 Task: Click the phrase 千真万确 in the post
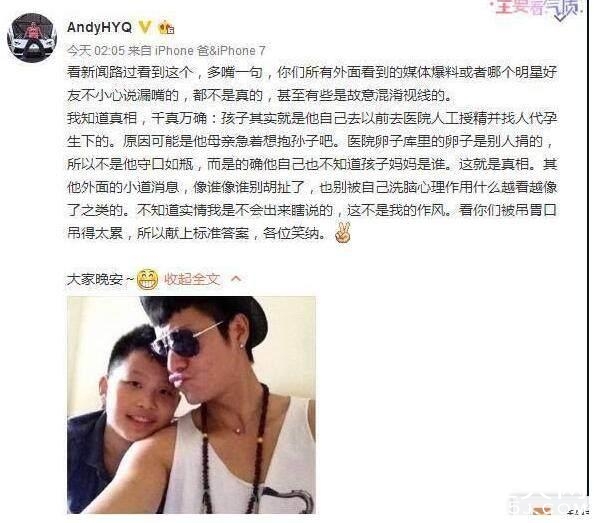(x=179, y=118)
